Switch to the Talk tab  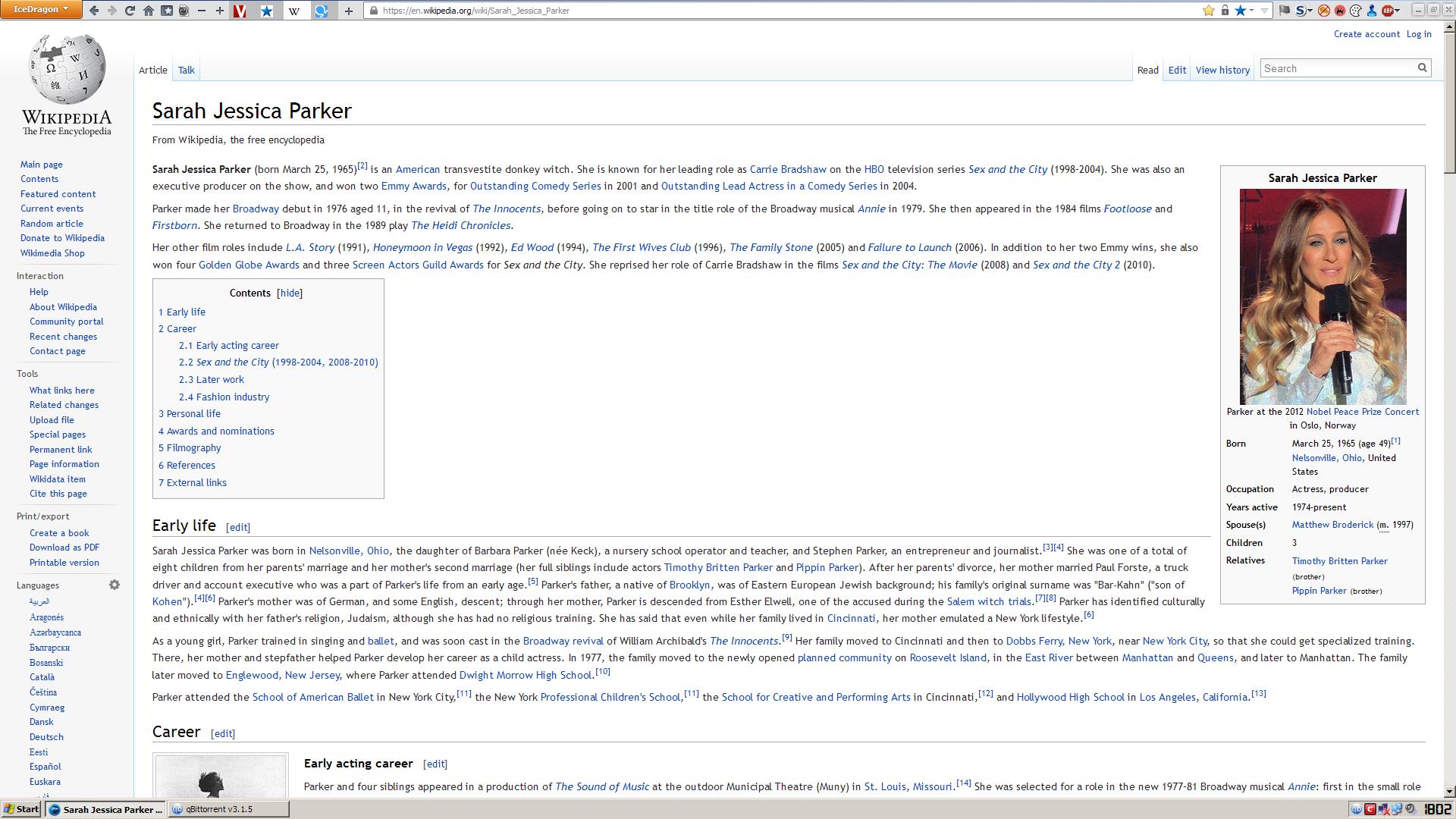click(x=186, y=70)
